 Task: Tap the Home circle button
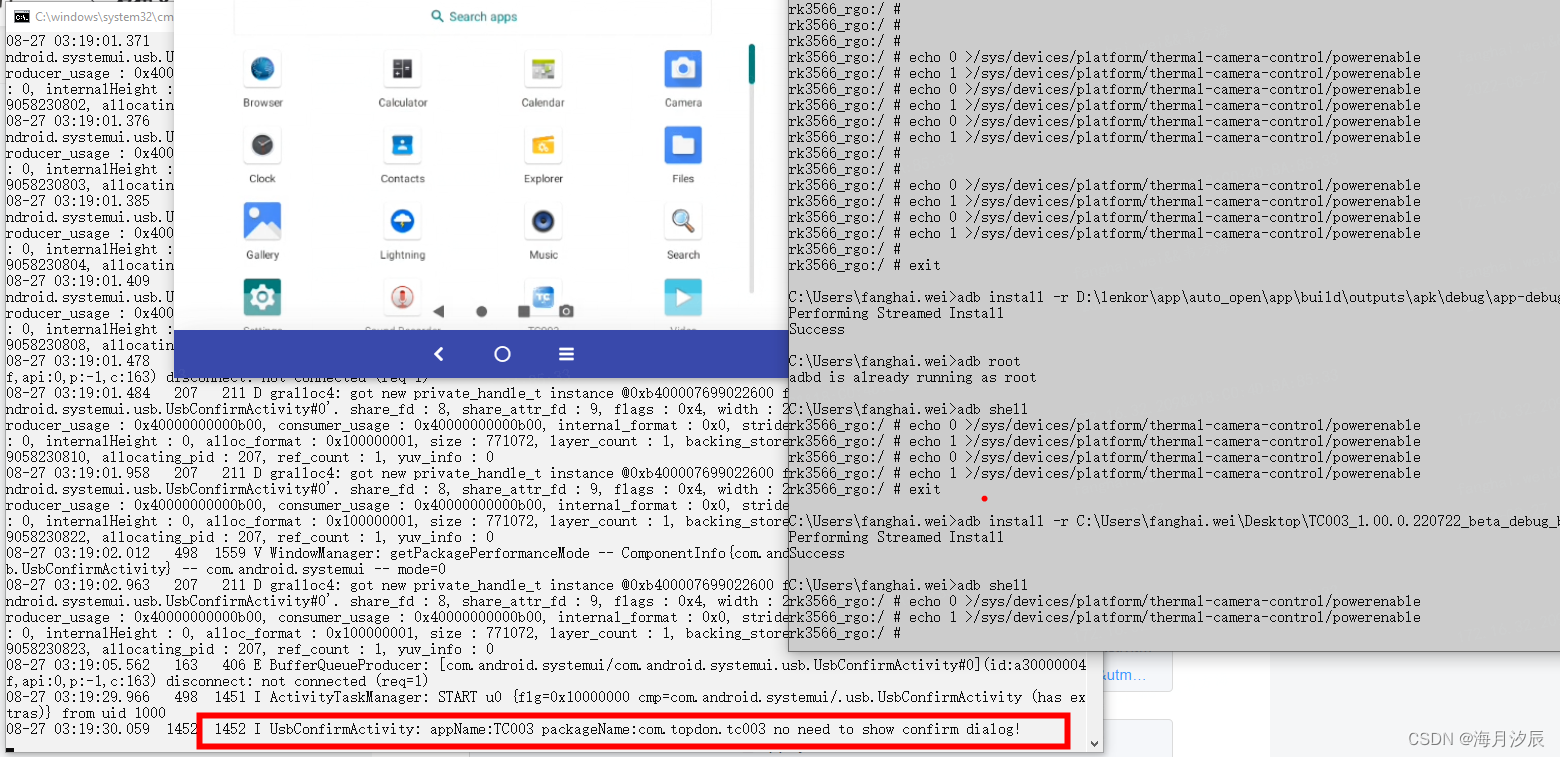coord(502,353)
